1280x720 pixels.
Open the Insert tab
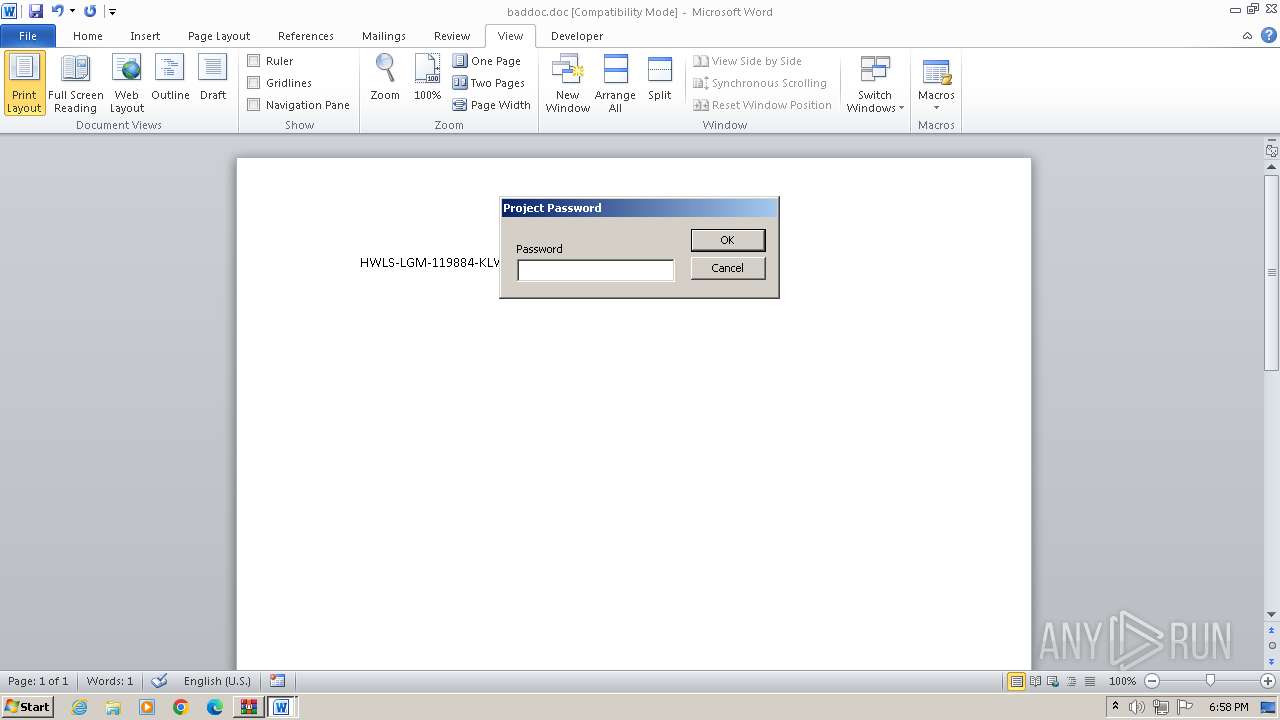pos(145,35)
